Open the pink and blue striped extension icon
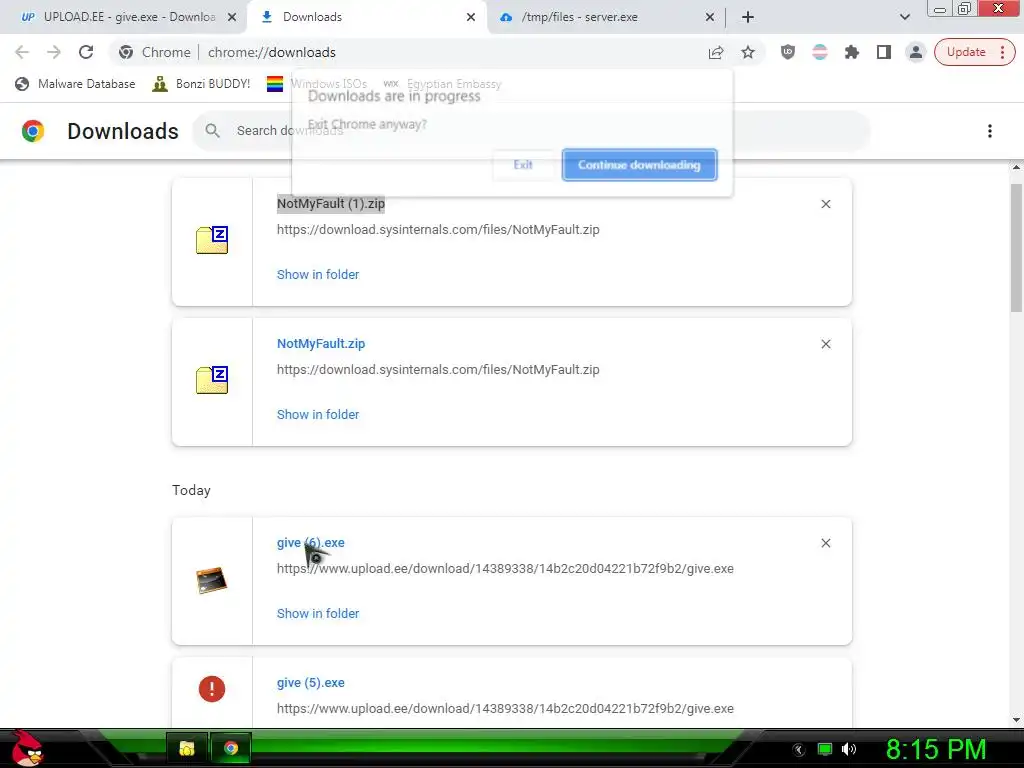1024x768 pixels. click(820, 52)
